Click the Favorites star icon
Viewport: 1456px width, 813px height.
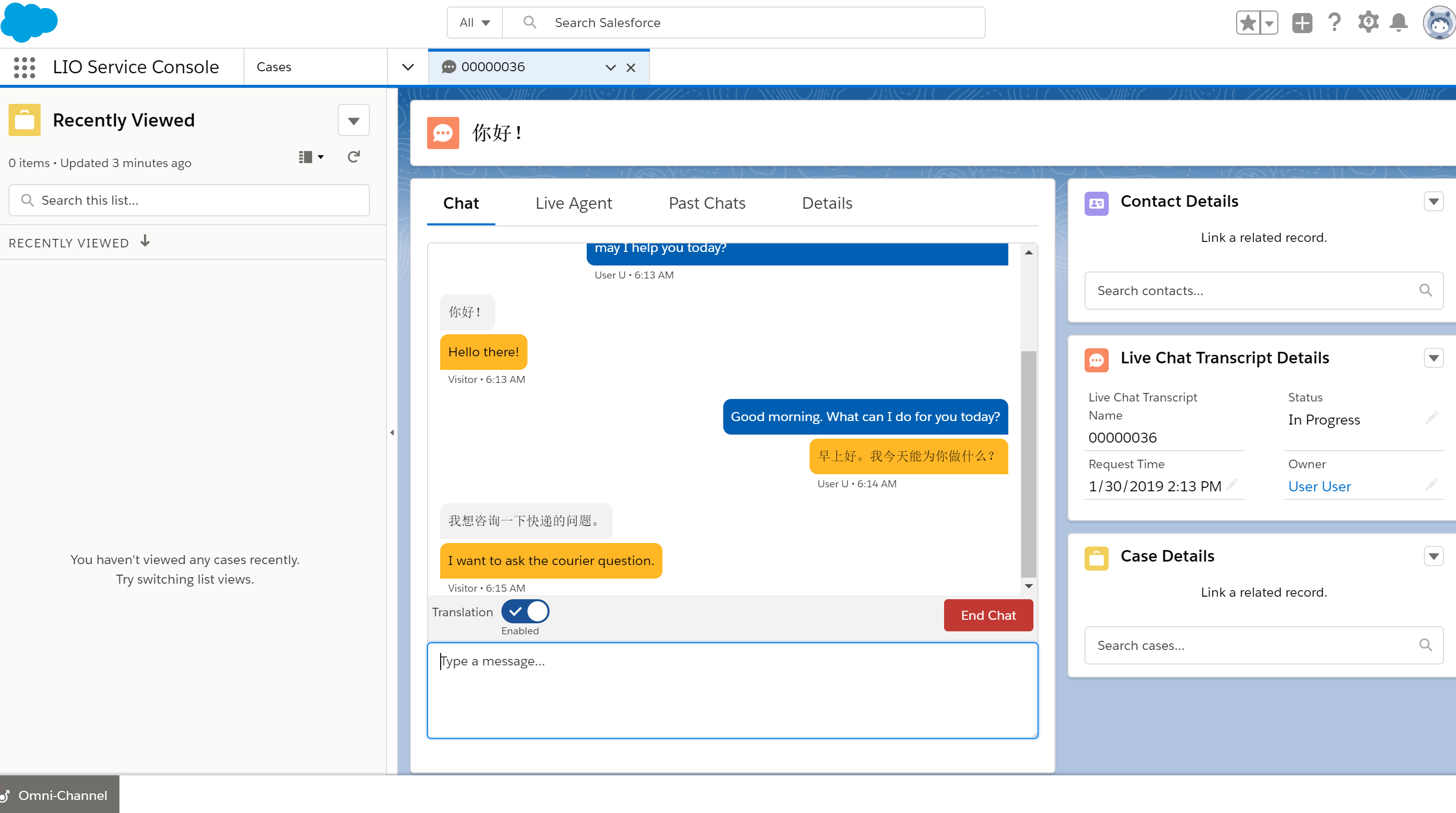[x=1248, y=23]
